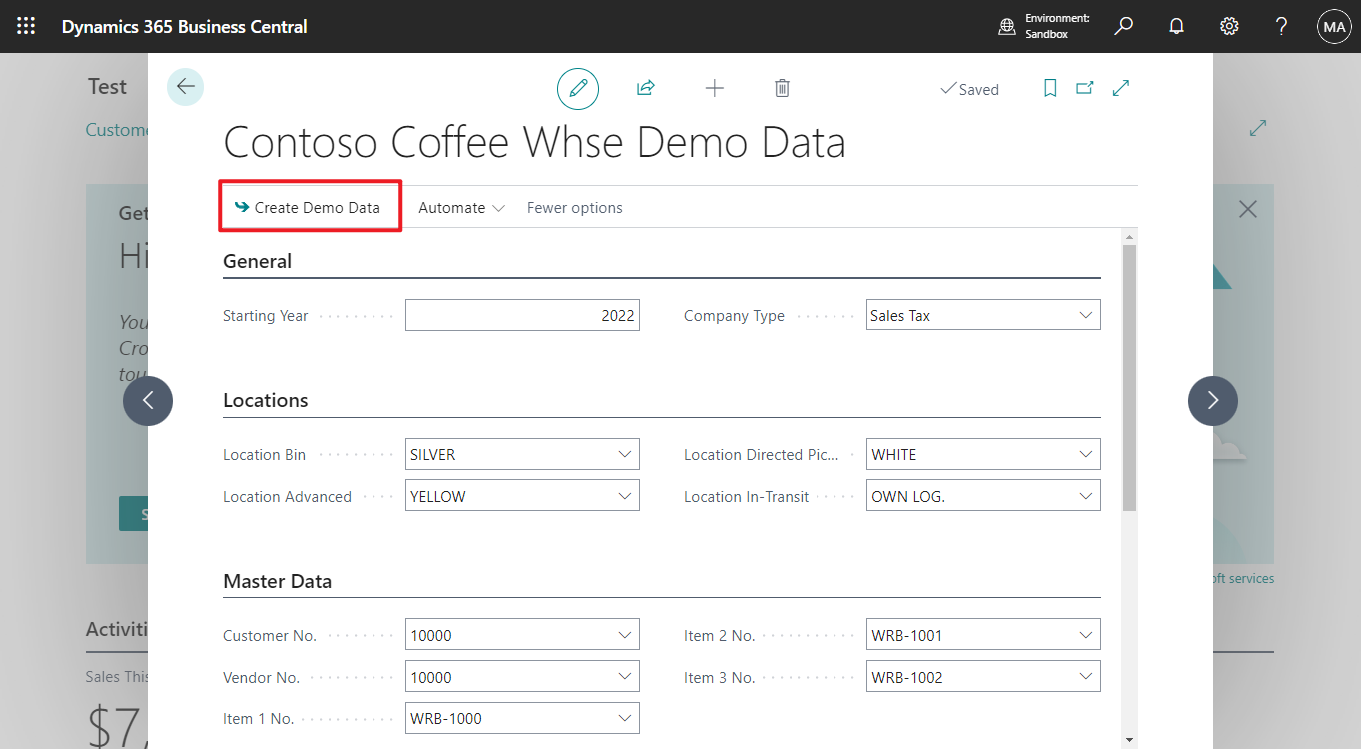Image resolution: width=1361 pixels, height=749 pixels.
Task: Expand the Location Bin SILVER dropdown
Action: 626,453
